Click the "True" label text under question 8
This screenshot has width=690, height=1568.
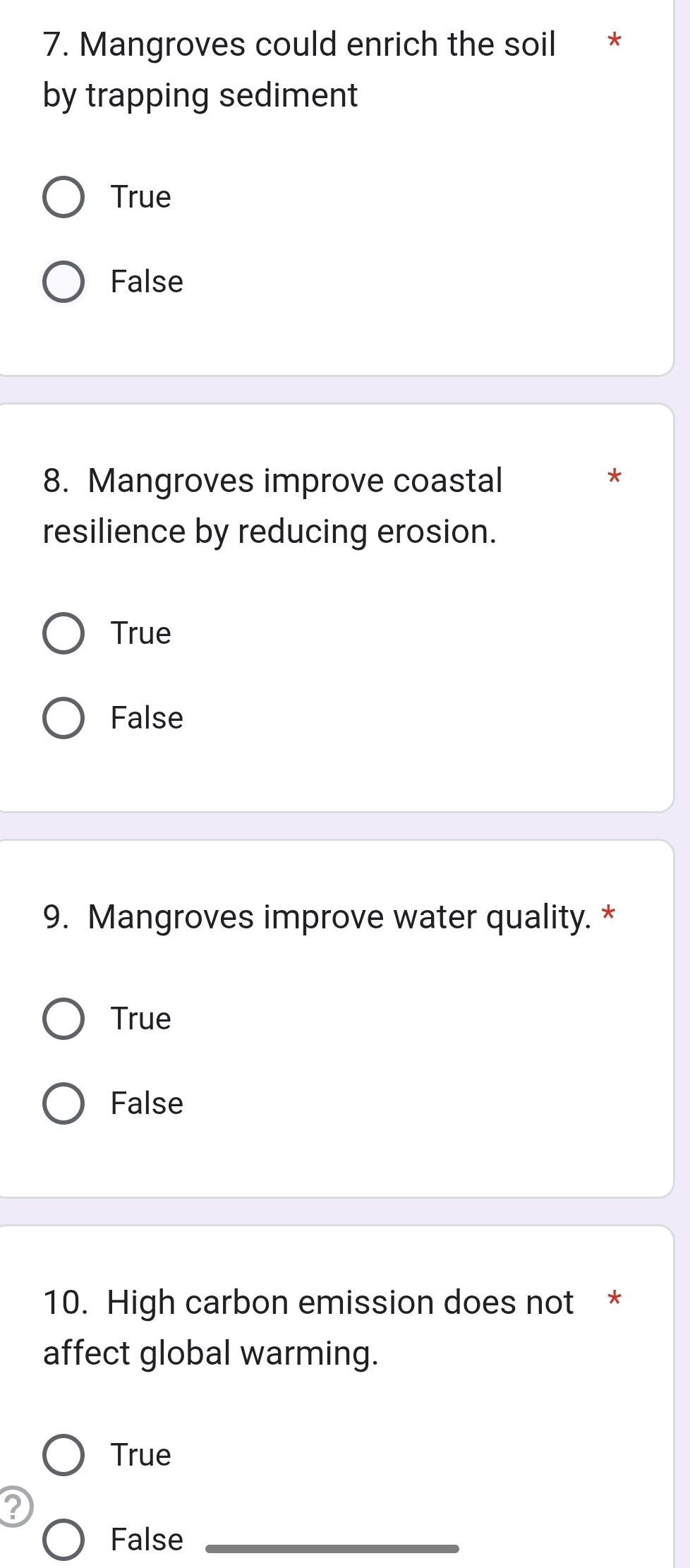click(x=141, y=633)
